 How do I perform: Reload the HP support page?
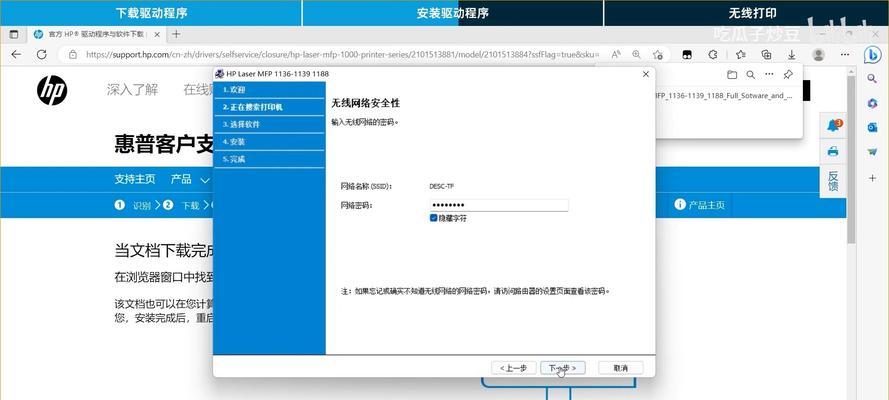point(41,54)
